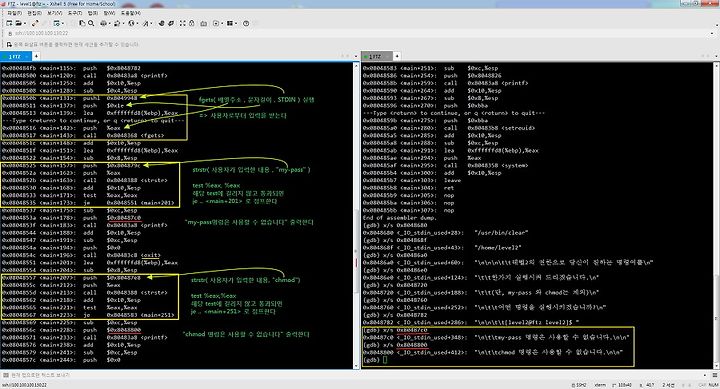Click the script run icon

[x=216, y=23]
